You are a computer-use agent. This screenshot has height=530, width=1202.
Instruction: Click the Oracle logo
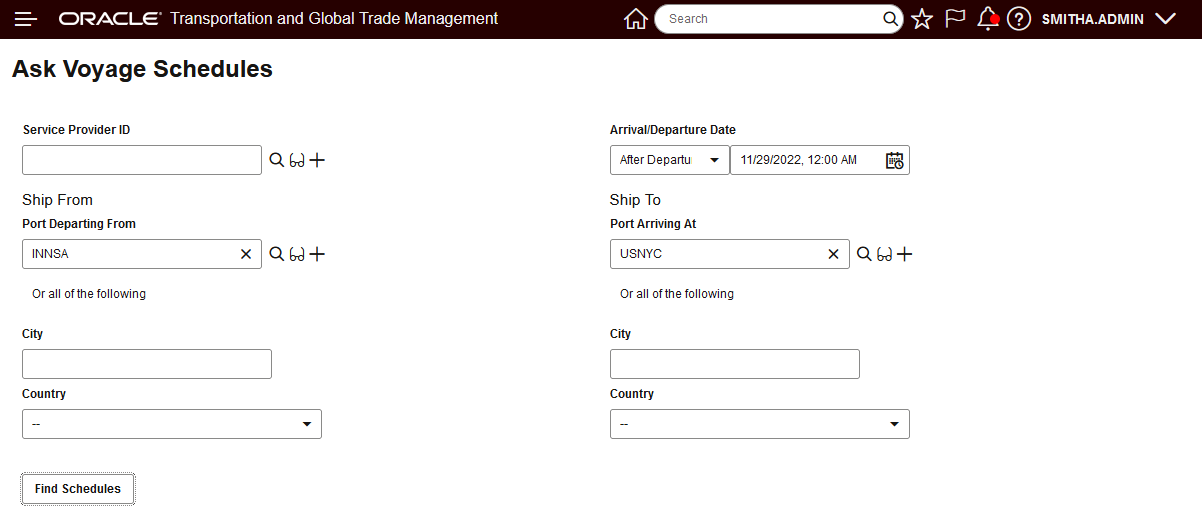110,19
